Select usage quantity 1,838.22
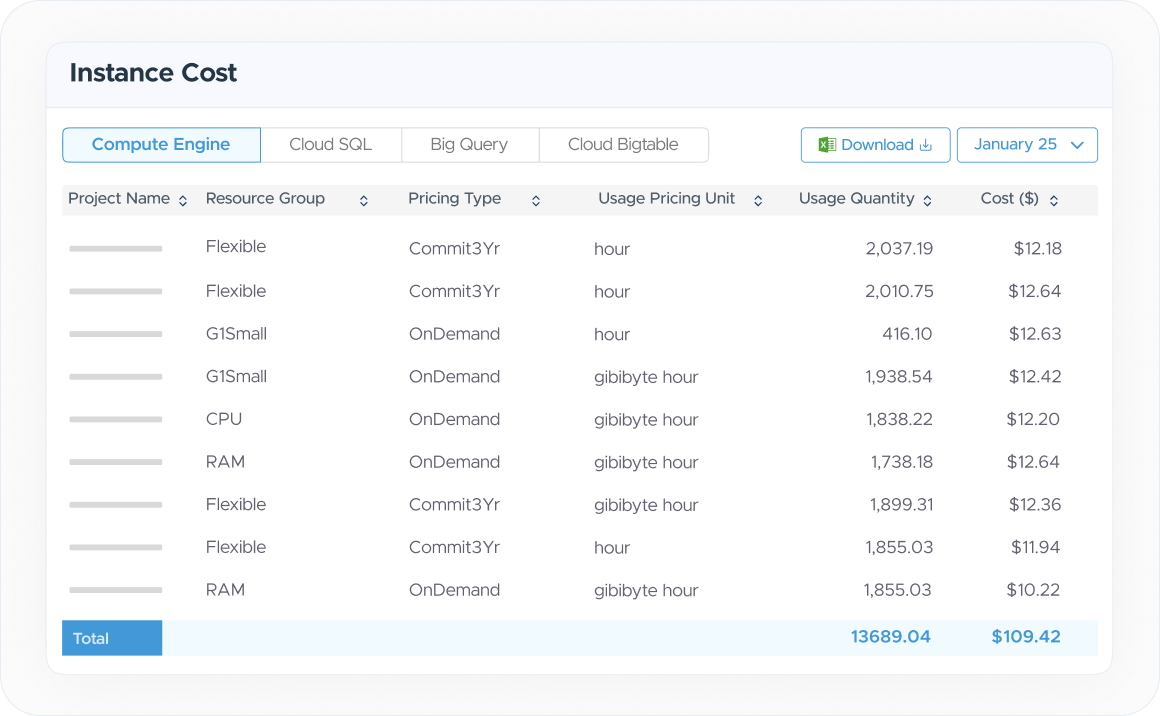The image size is (1160, 716). tap(900, 419)
